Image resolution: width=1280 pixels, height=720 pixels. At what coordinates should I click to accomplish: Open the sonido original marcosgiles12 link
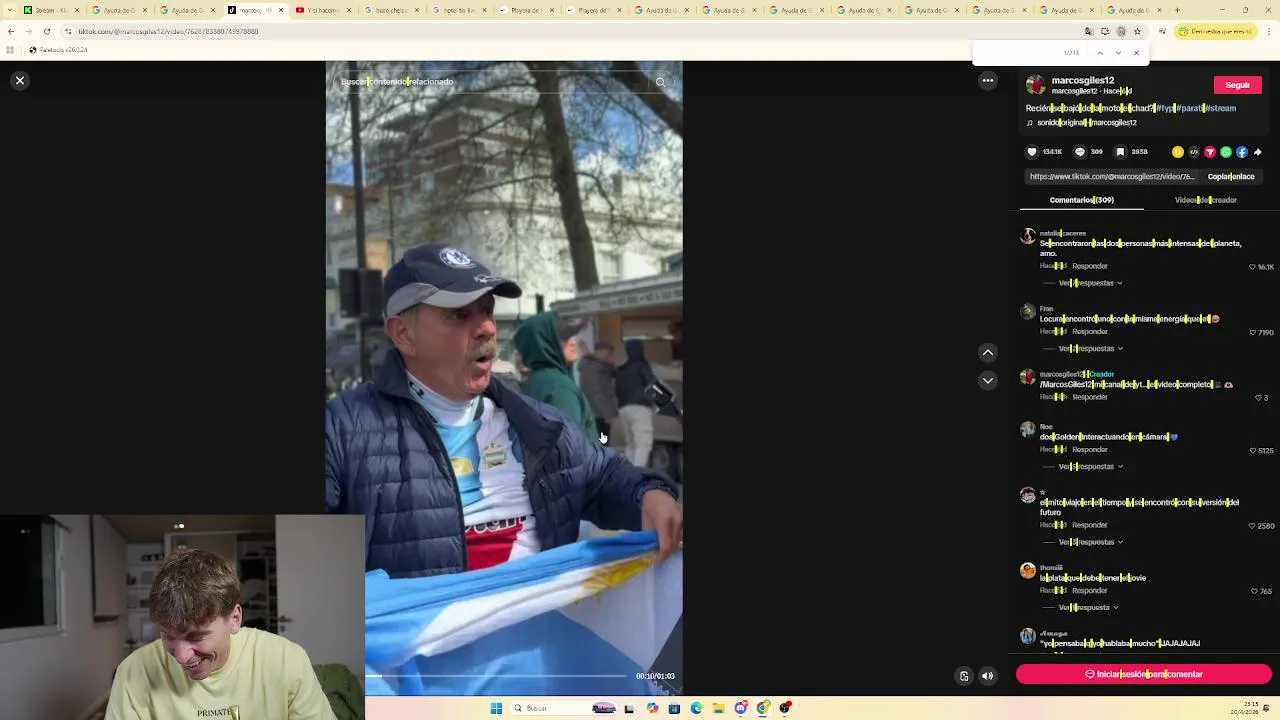click(x=1086, y=123)
